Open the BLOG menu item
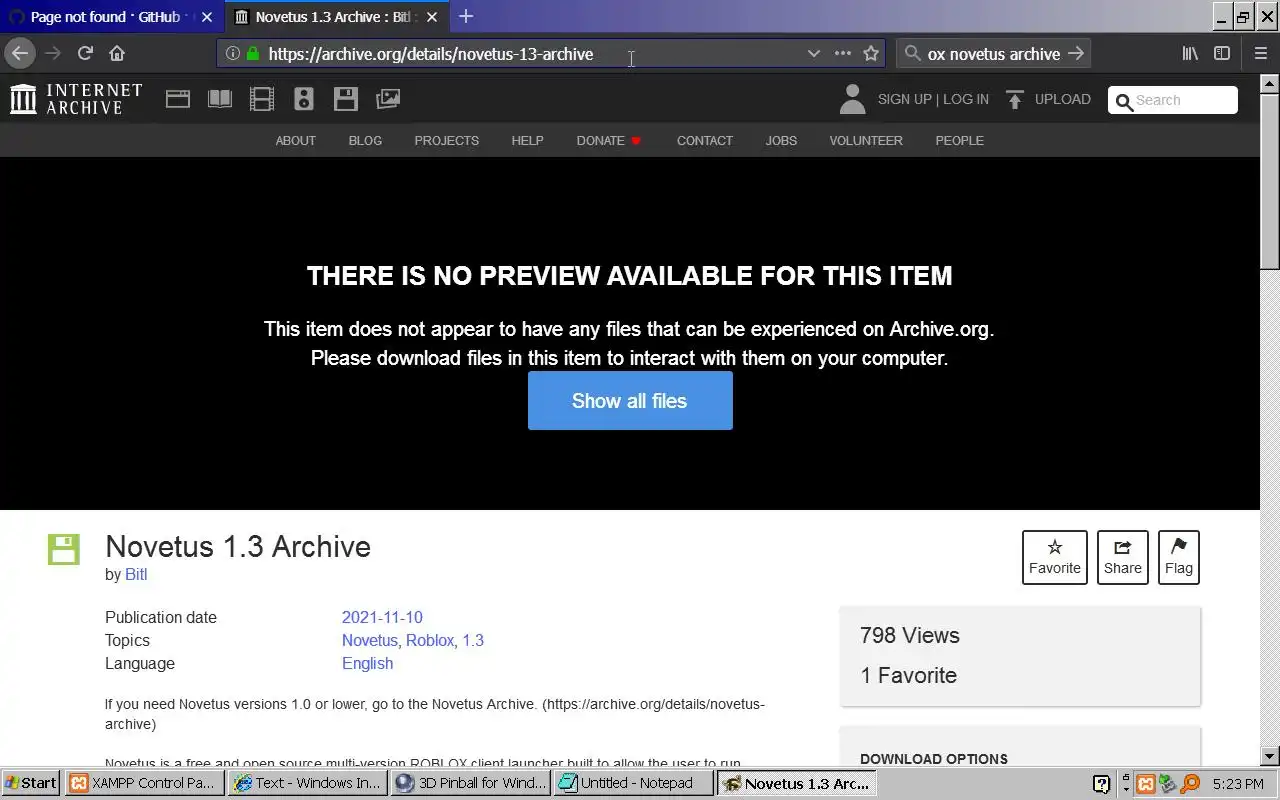The width and height of the screenshot is (1280, 800). 365,141
